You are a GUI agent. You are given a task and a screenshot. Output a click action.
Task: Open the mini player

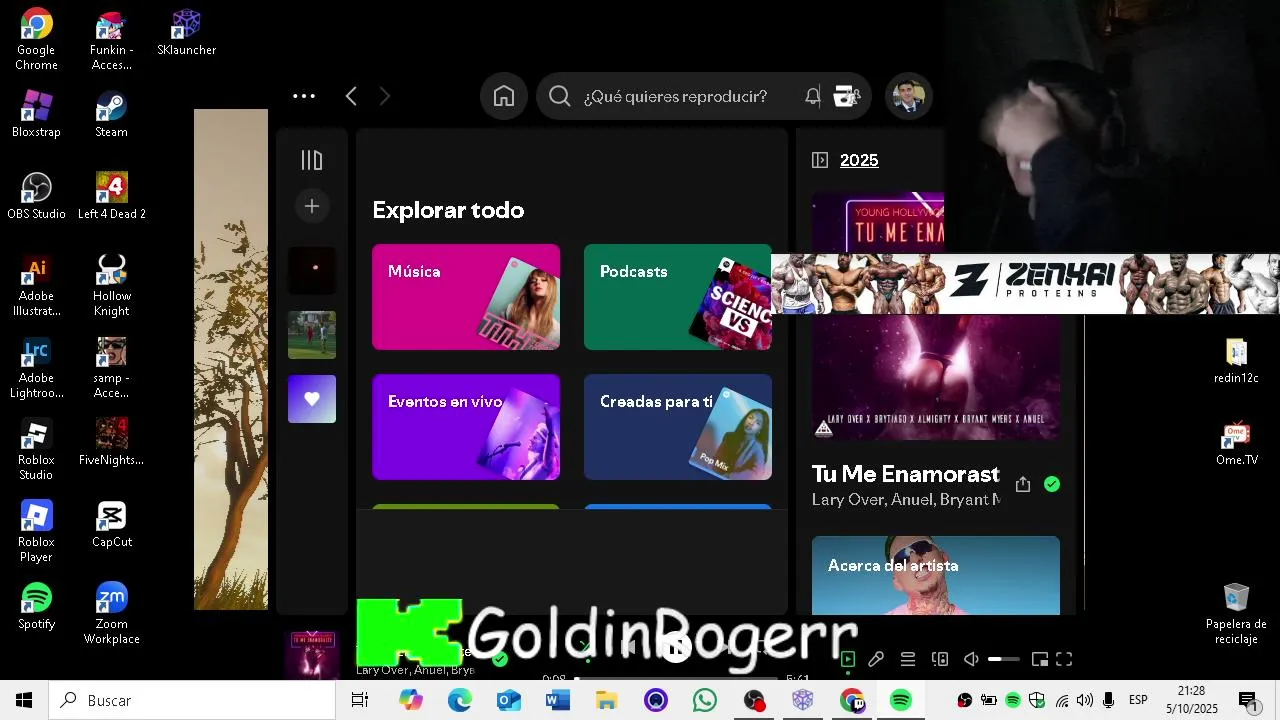[x=1040, y=659]
